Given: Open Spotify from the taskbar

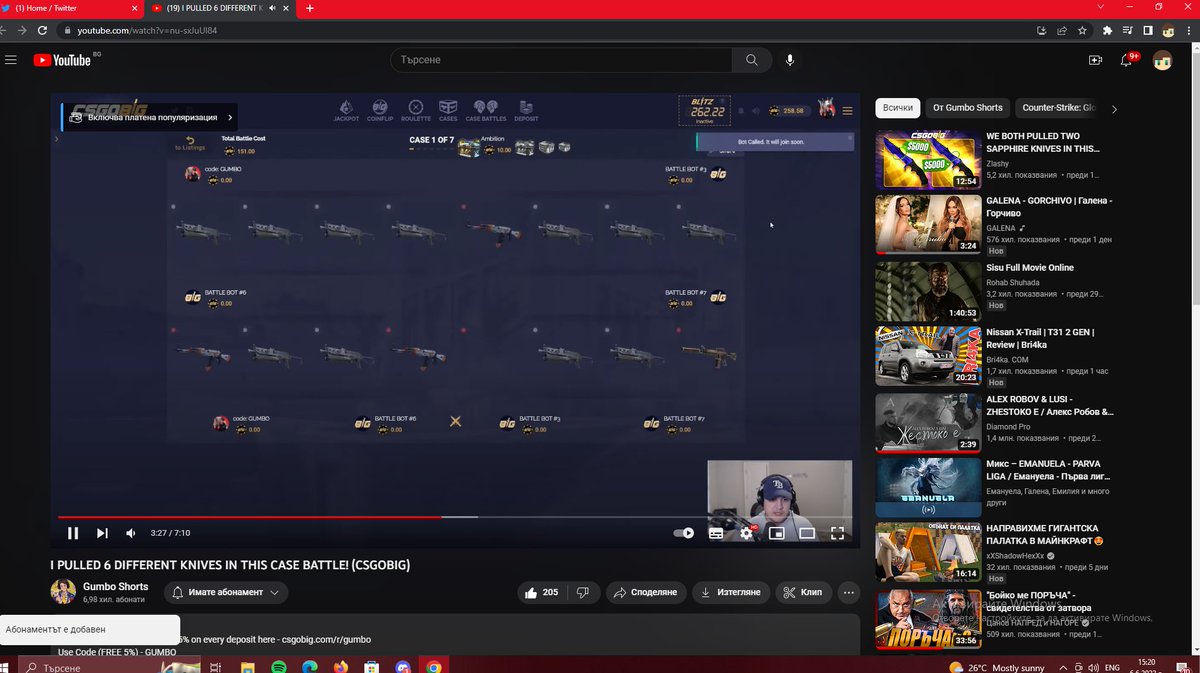Looking at the screenshot, I should [279, 667].
